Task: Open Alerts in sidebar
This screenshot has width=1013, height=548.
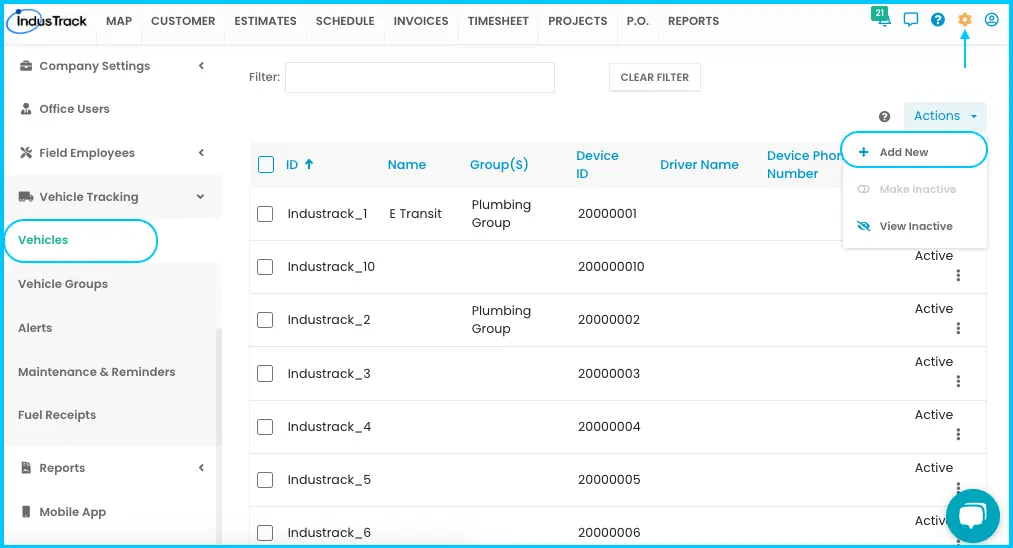Action: 35,328
